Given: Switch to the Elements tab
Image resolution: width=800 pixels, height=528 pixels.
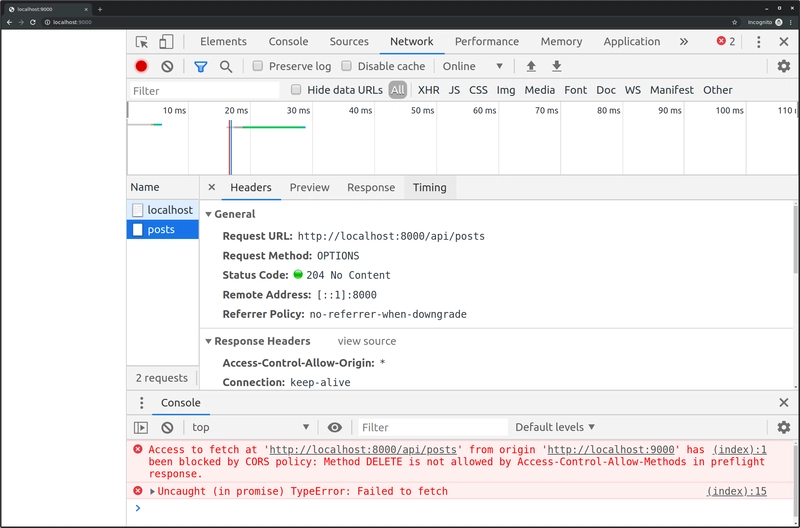Looking at the screenshot, I should (x=223, y=42).
